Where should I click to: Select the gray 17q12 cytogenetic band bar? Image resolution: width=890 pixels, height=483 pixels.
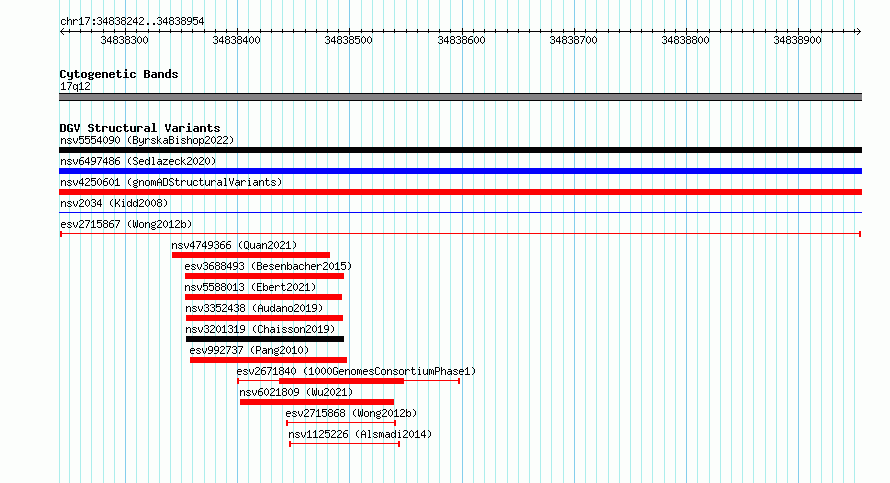(460, 97)
